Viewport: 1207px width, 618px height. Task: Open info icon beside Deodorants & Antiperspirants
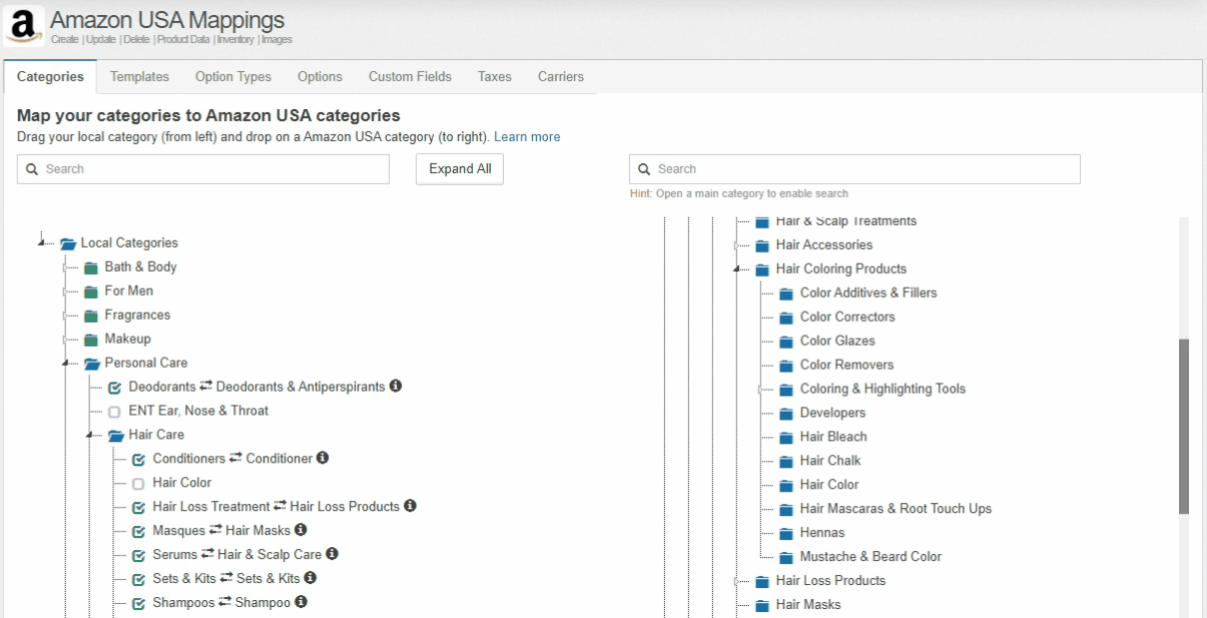click(395, 386)
